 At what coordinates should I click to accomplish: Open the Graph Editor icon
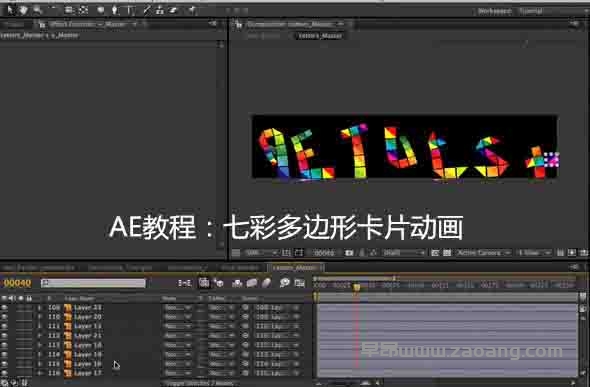[x=300, y=283]
